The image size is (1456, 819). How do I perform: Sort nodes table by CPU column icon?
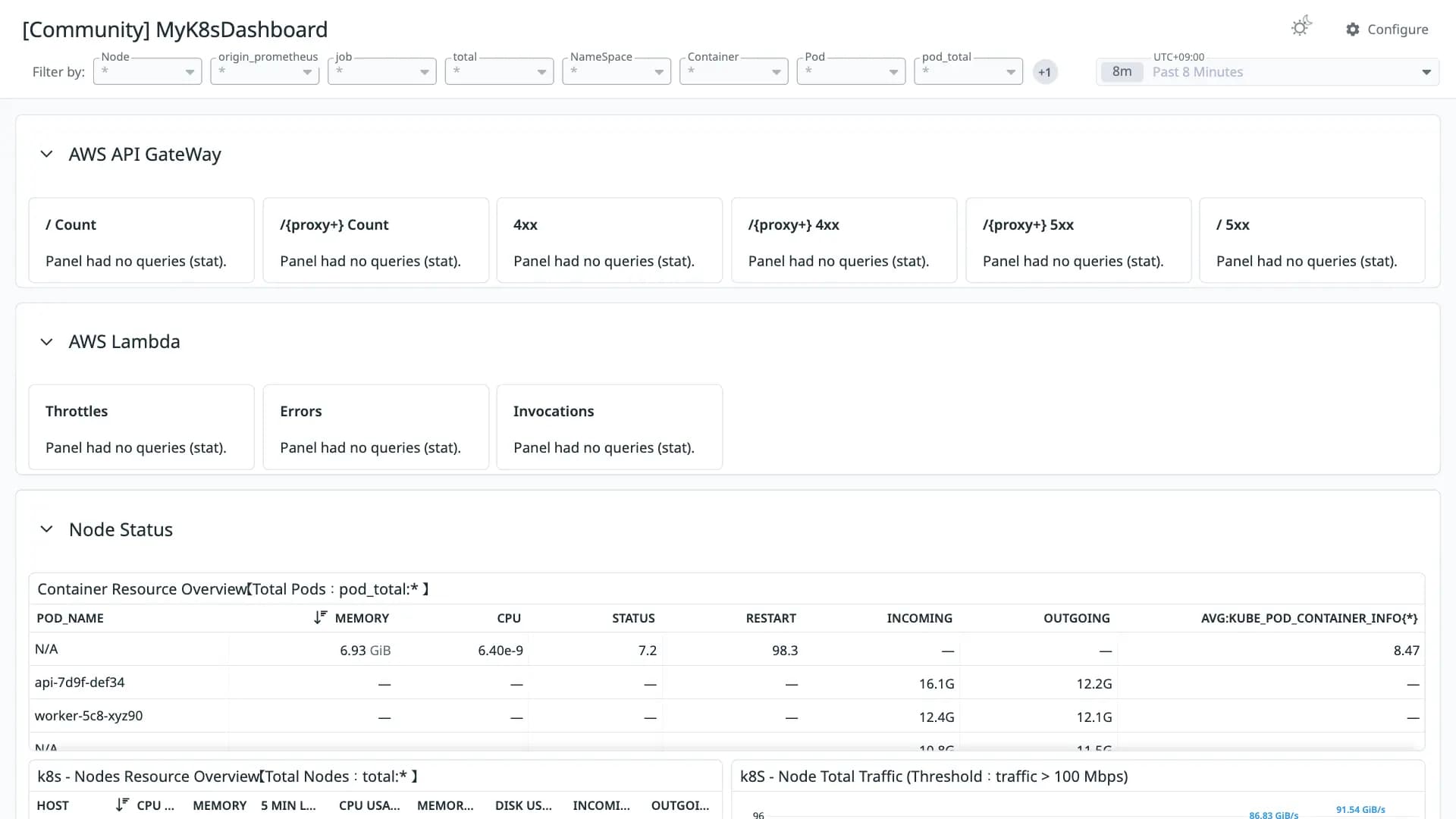122,805
